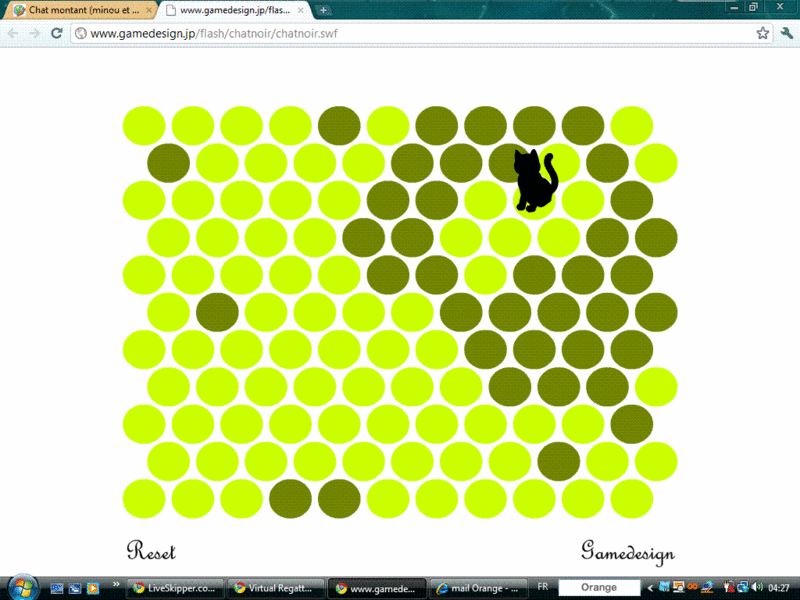Click the last light circle in the bottom row
The image size is (800, 600).
point(632,498)
